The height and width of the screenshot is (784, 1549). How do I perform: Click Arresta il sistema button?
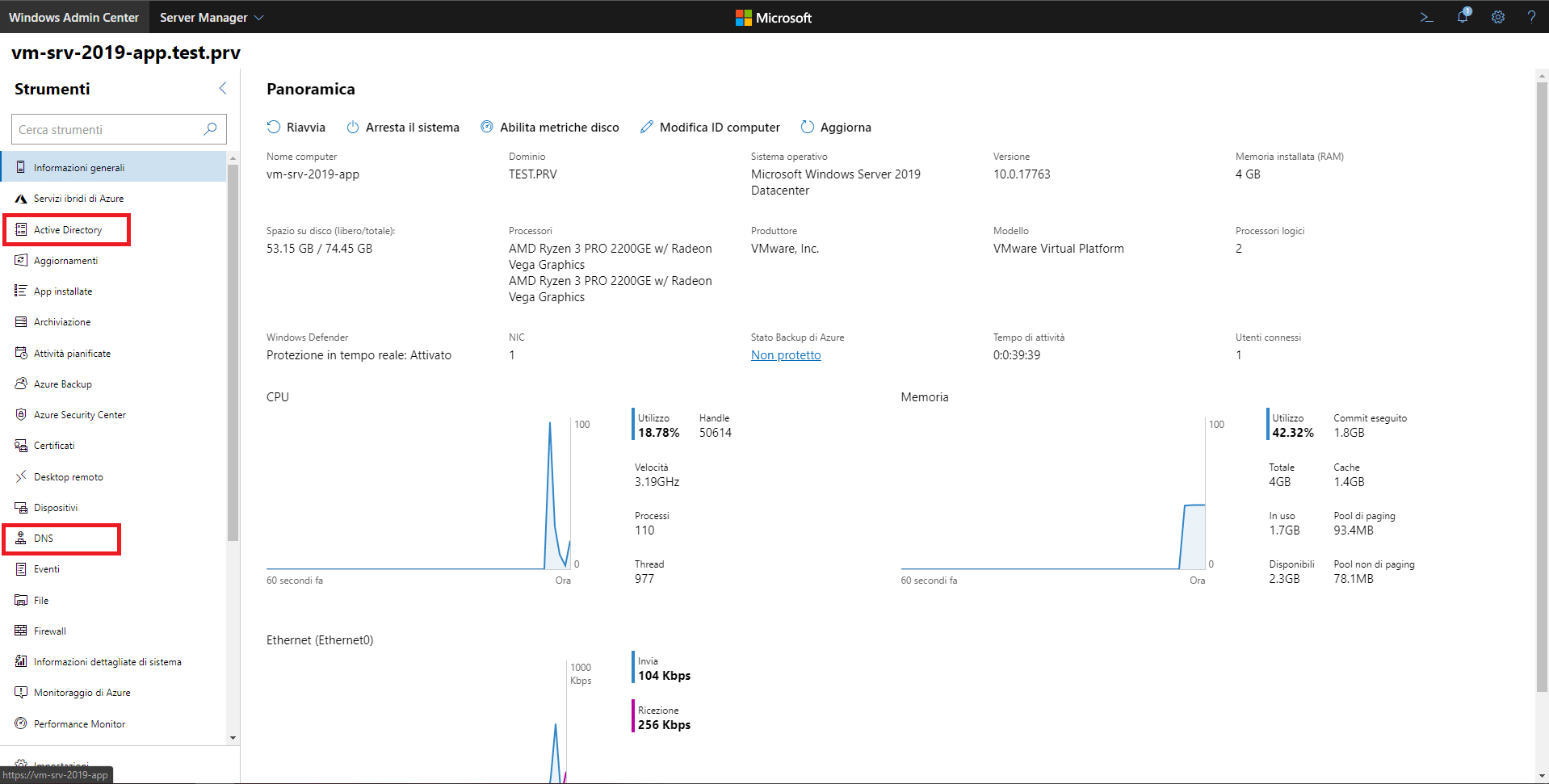[x=403, y=128]
